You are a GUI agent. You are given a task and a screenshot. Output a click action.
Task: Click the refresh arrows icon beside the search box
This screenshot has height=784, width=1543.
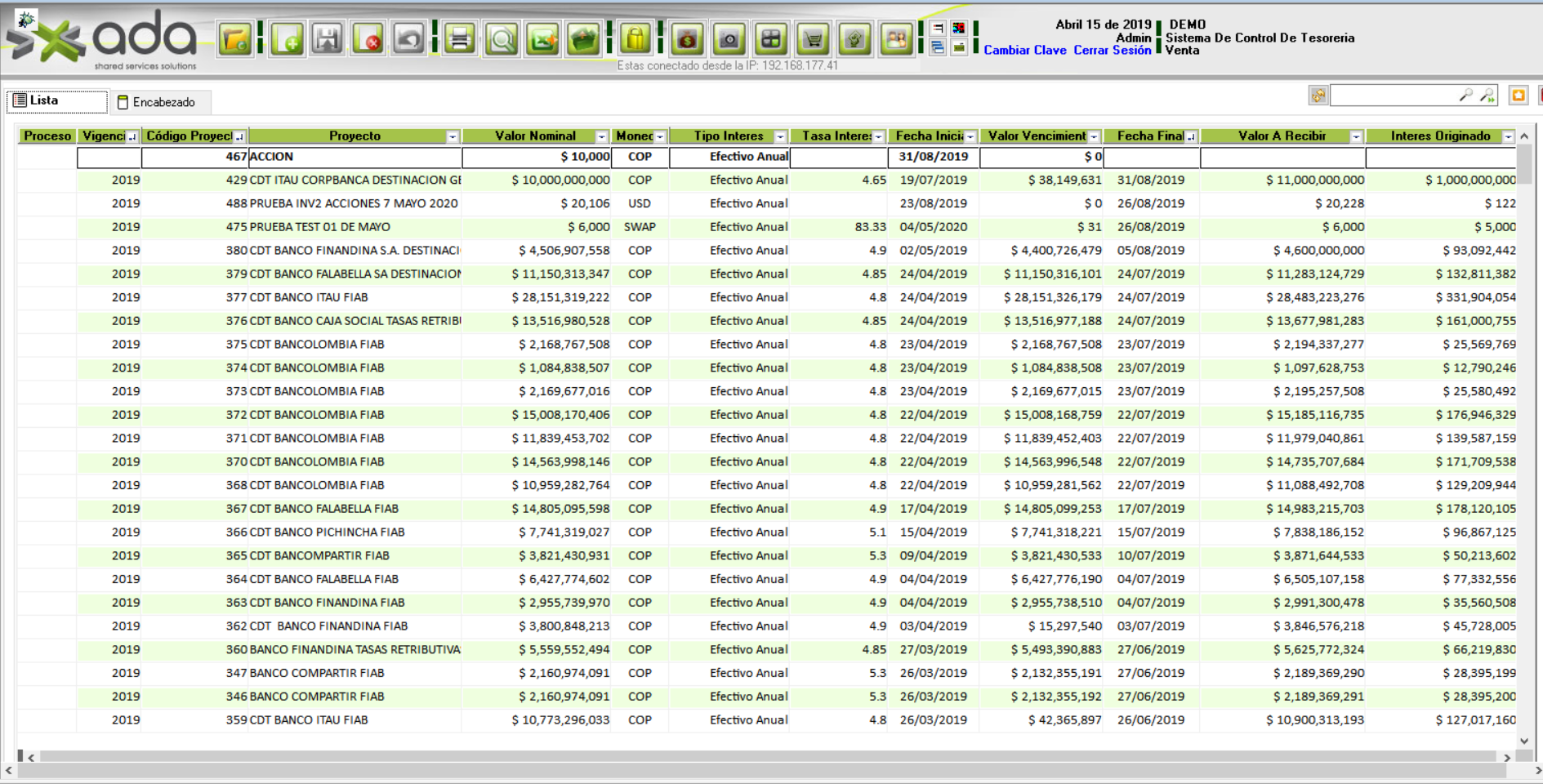point(1318,96)
